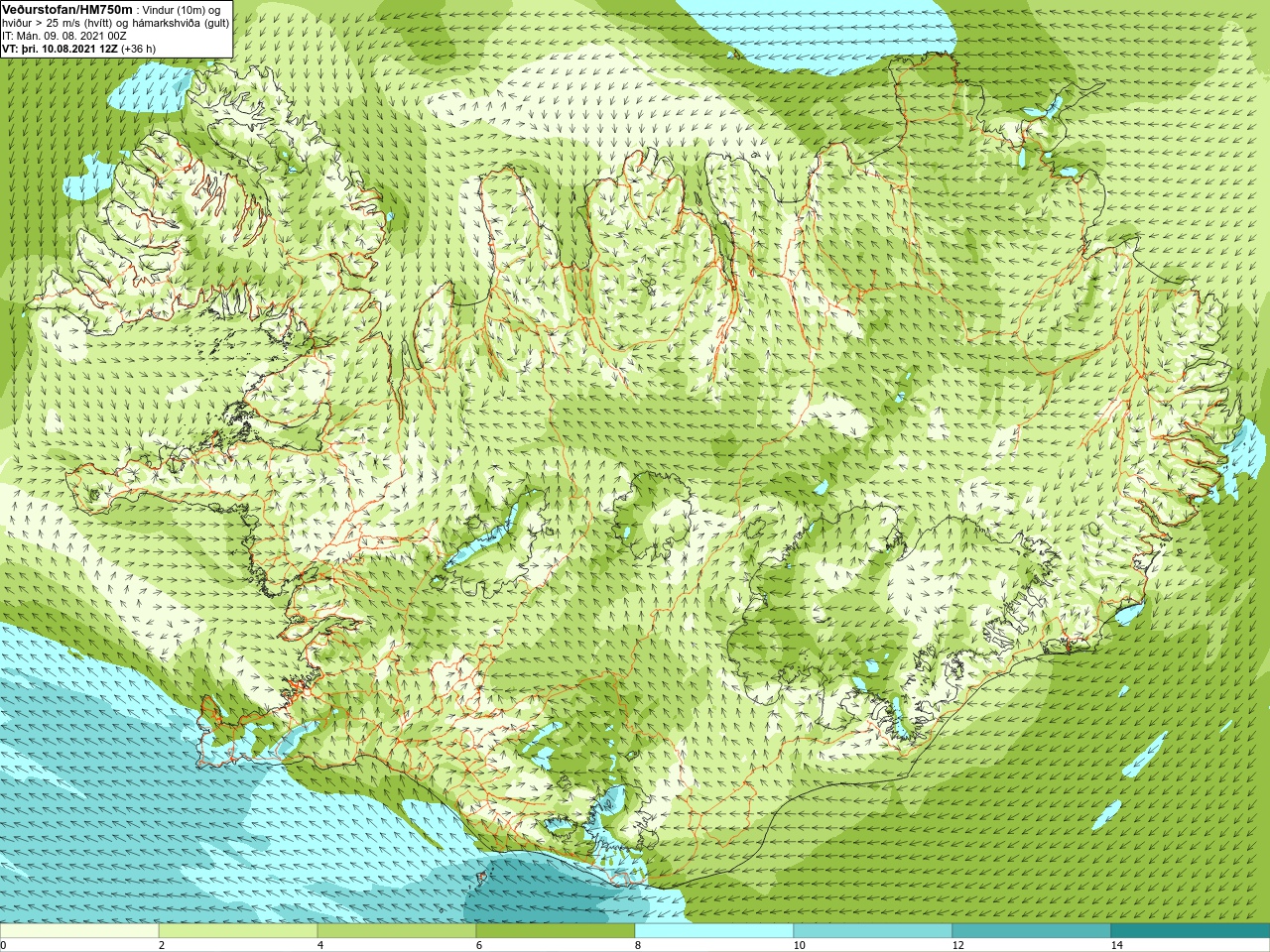This screenshot has width=1270, height=952.
Task: Click the 'IT: Mán. 09. 08. 2021 00Z' line
Action: (64, 36)
